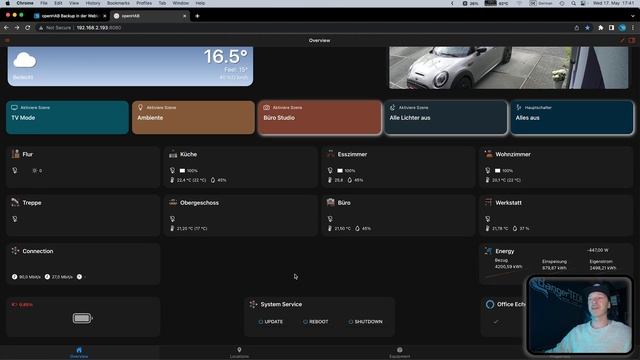Go back in browser history
Screen dimensions: 640x360
tap(6, 28)
